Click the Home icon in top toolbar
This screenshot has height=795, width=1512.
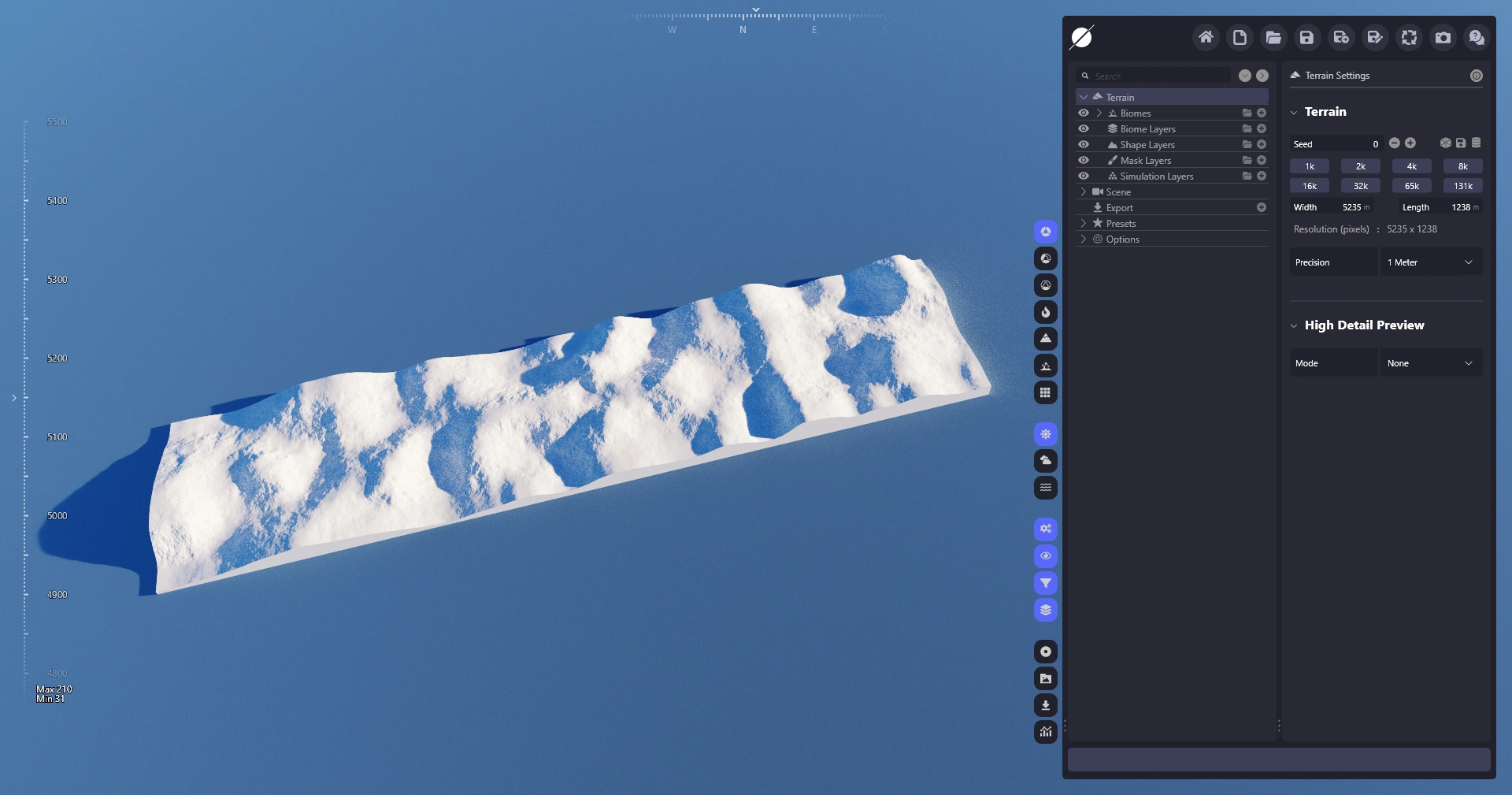coord(1205,37)
